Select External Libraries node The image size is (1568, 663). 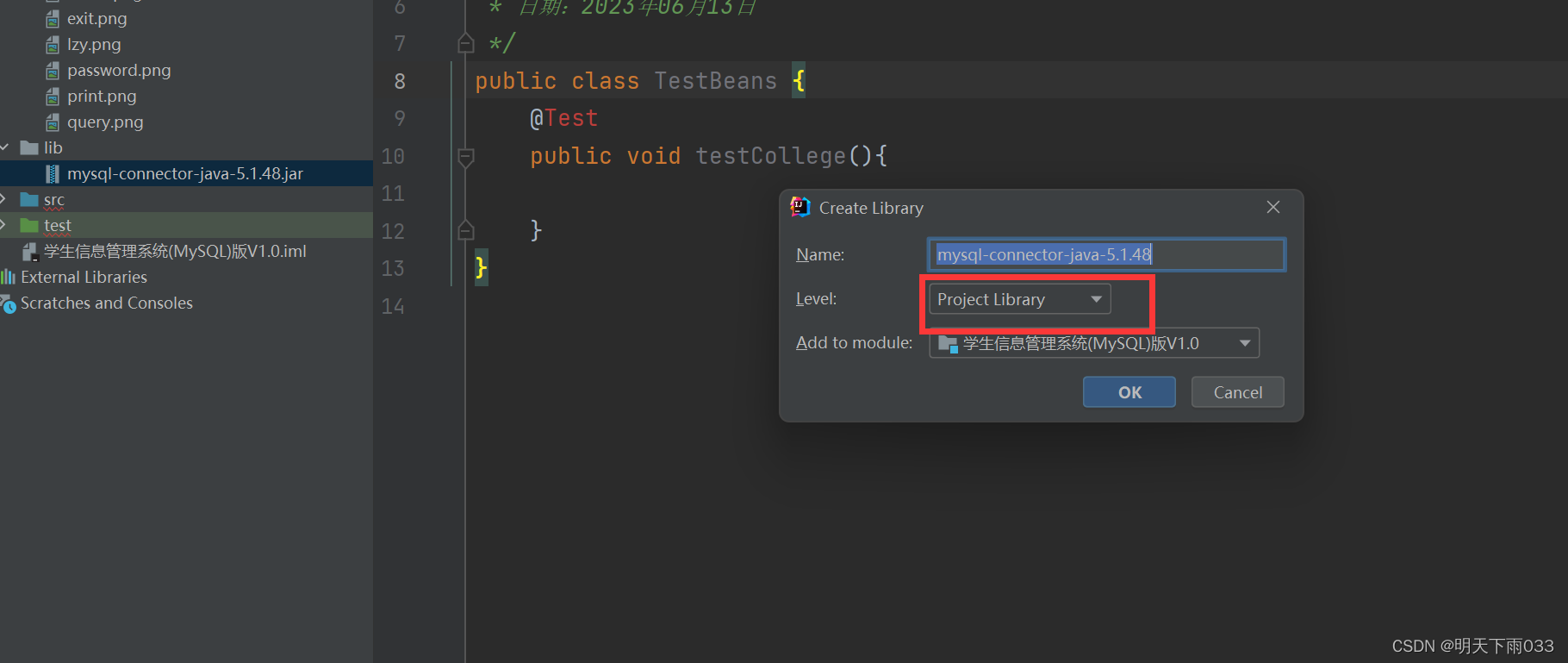(x=84, y=278)
